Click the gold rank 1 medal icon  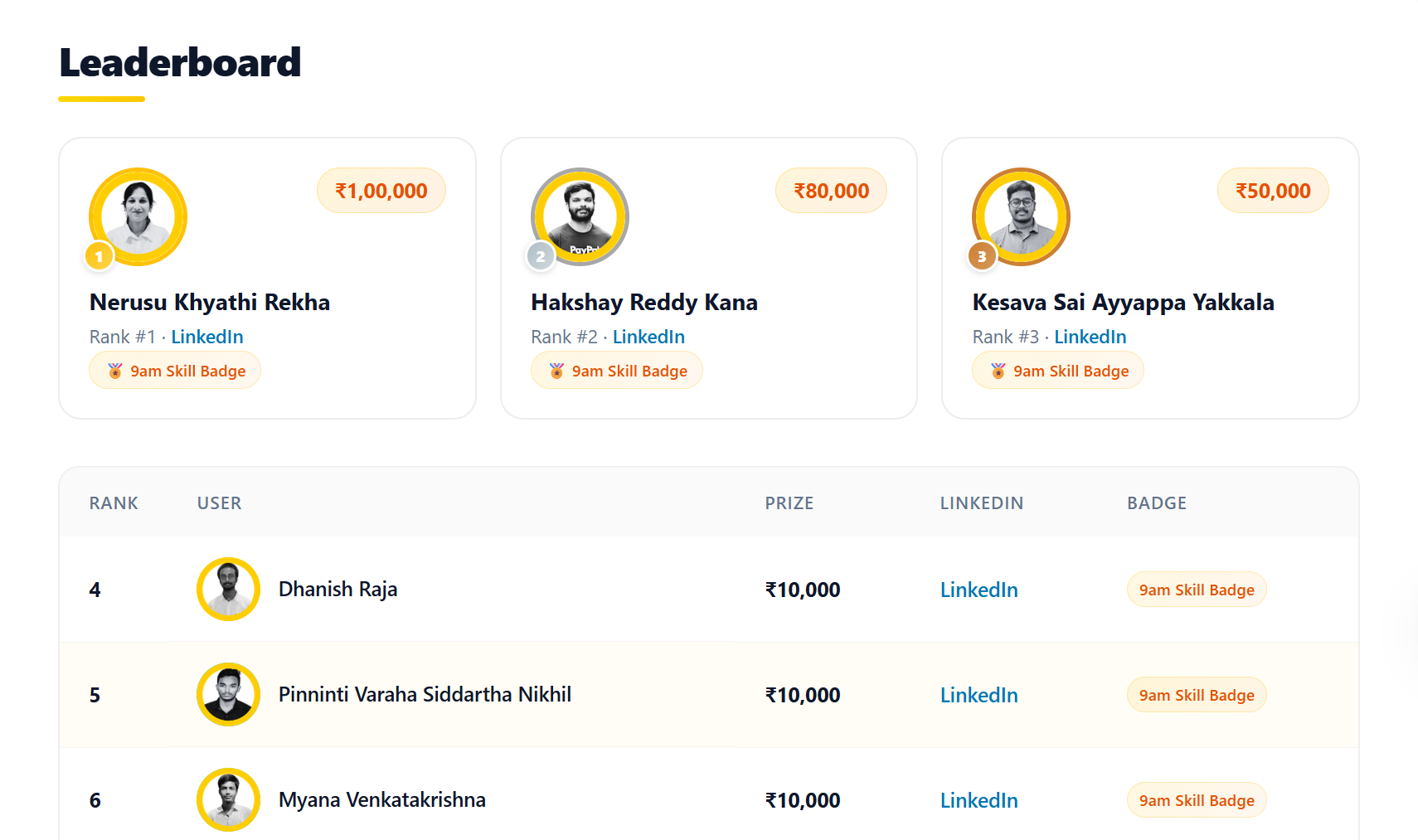(x=100, y=256)
